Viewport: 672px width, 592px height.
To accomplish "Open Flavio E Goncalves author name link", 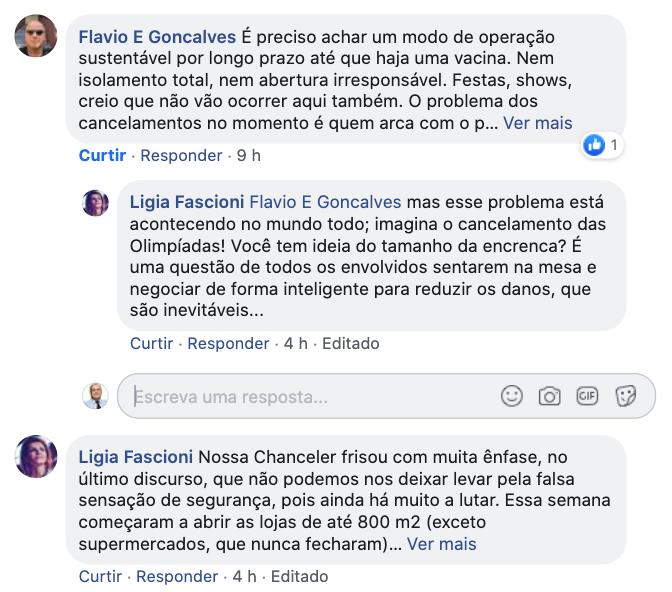I will point(157,37).
